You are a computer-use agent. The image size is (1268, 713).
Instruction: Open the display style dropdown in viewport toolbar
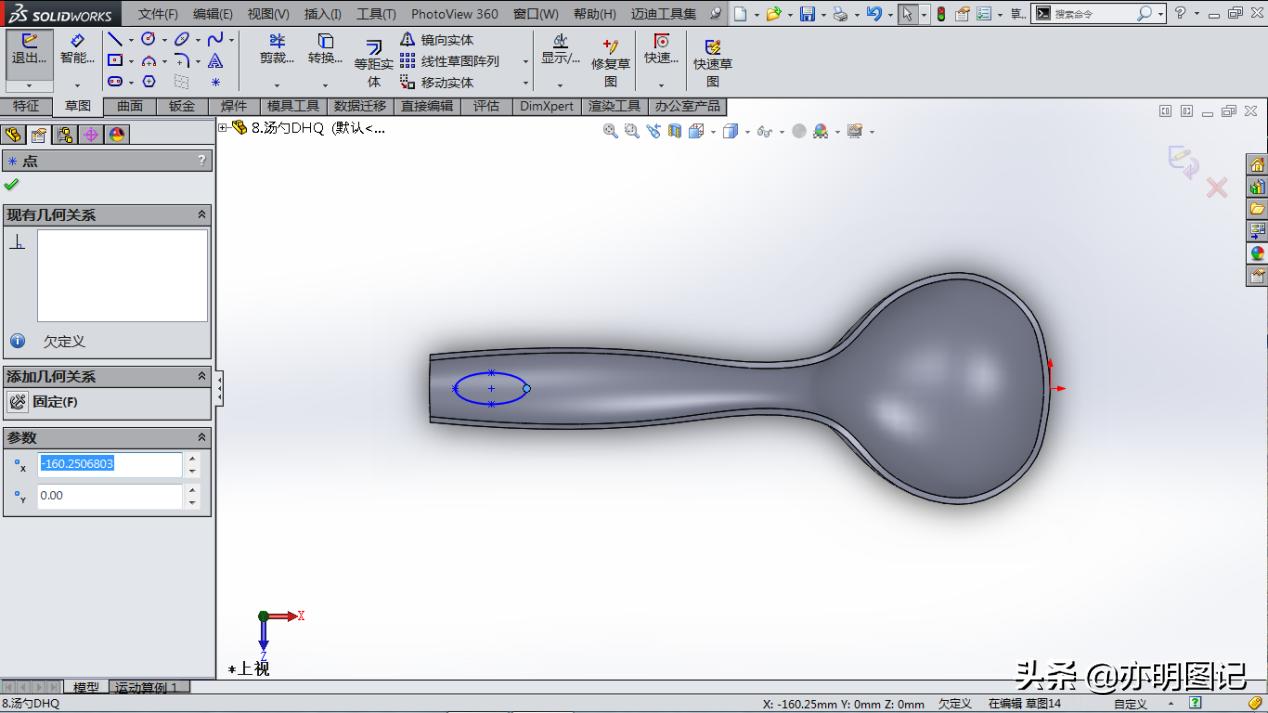tap(747, 131)
